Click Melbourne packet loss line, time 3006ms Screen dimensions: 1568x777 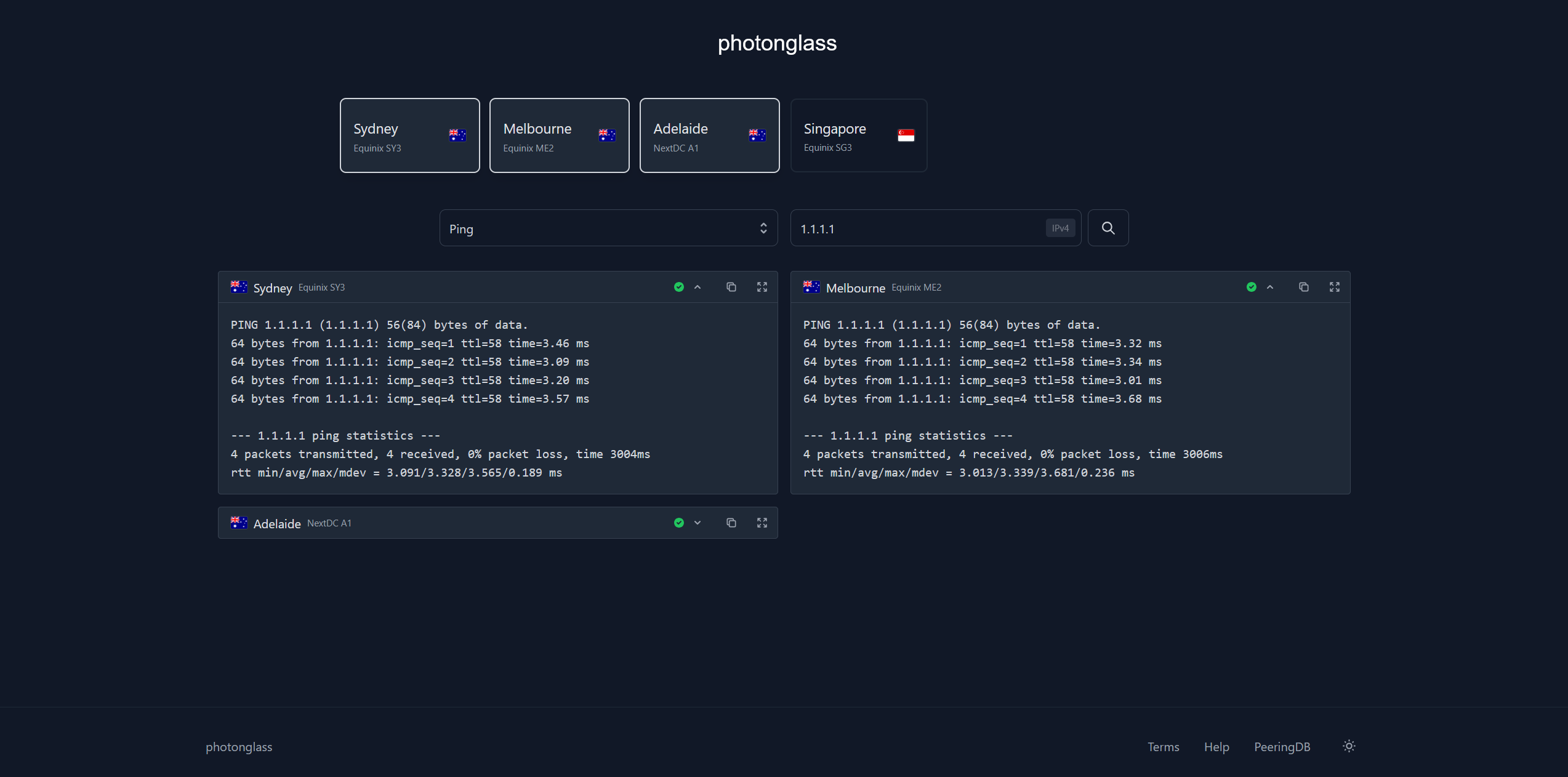pos(1013,454)
